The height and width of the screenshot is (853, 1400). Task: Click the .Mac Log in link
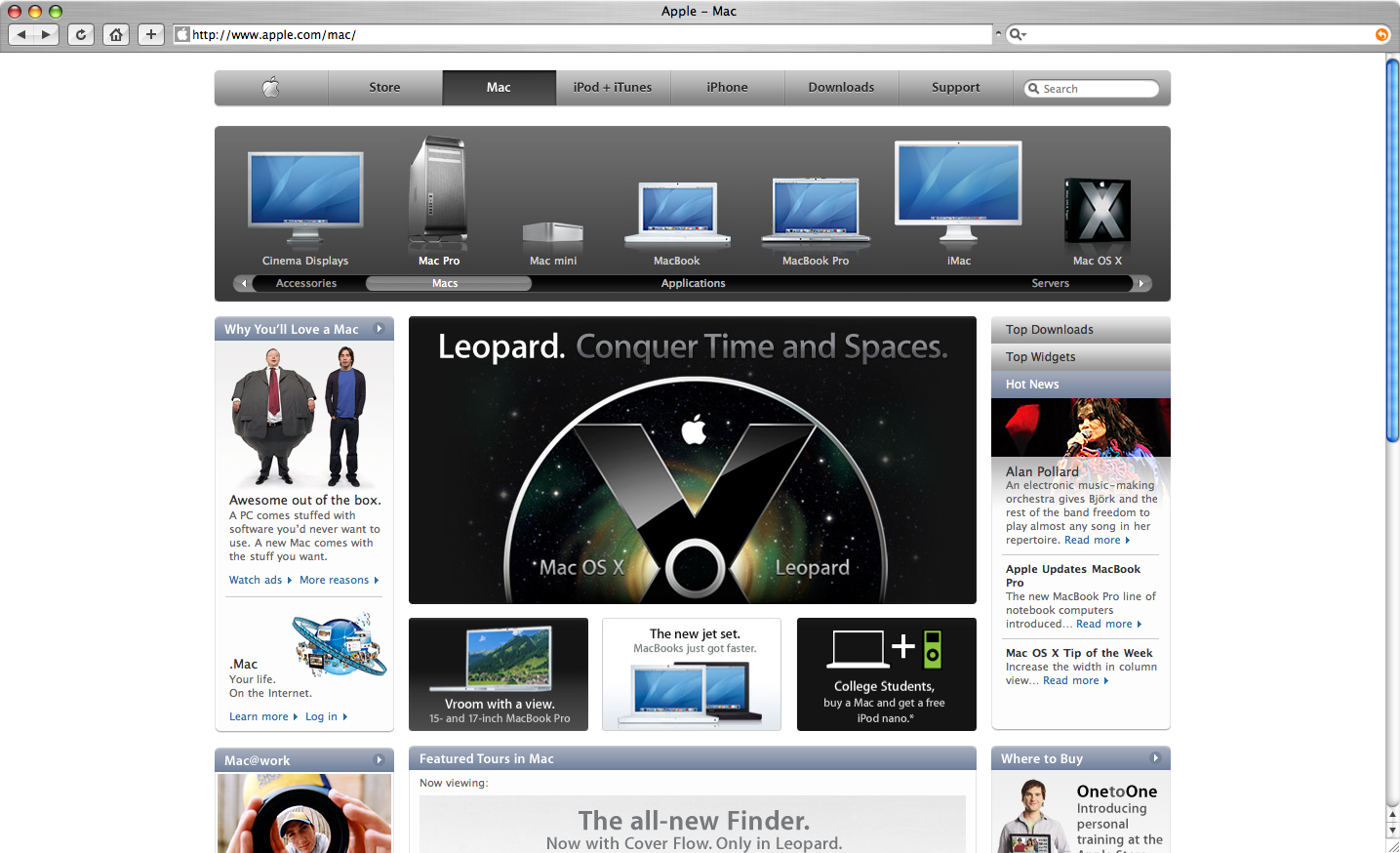click(326, 716)
